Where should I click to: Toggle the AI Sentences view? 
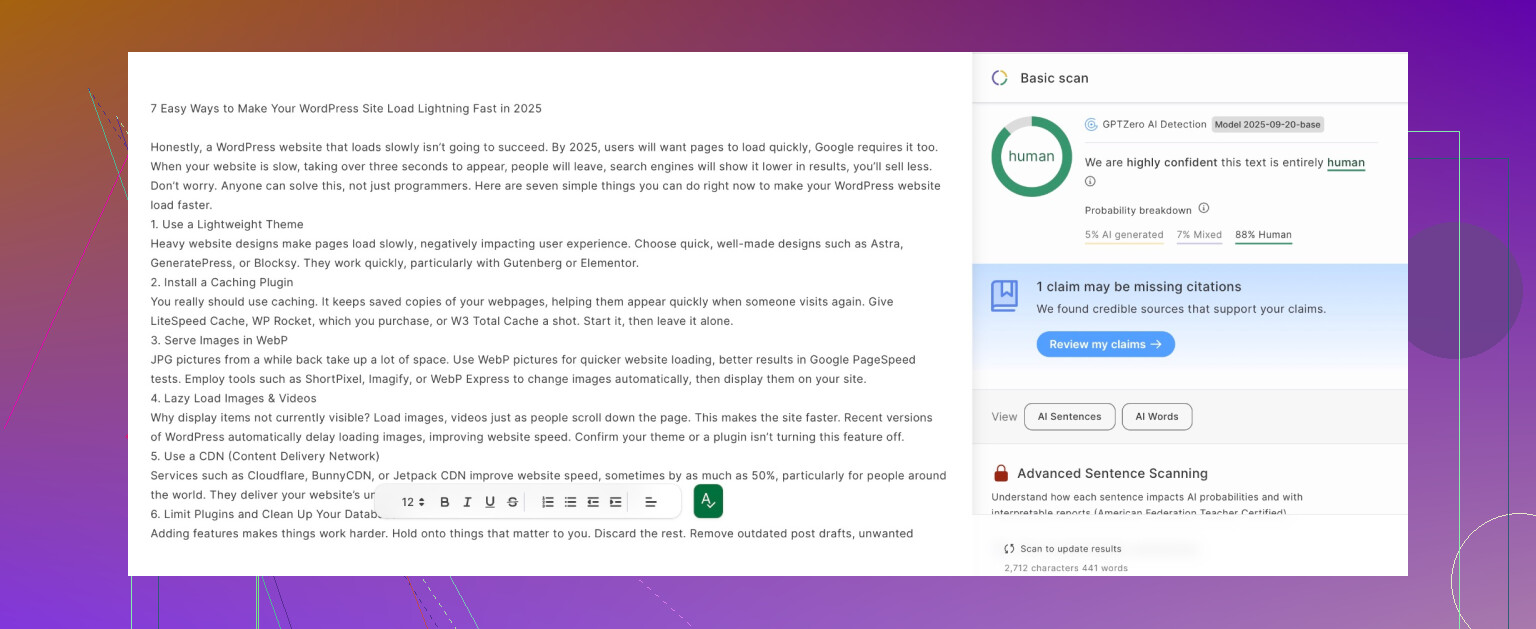point(1069,417)
